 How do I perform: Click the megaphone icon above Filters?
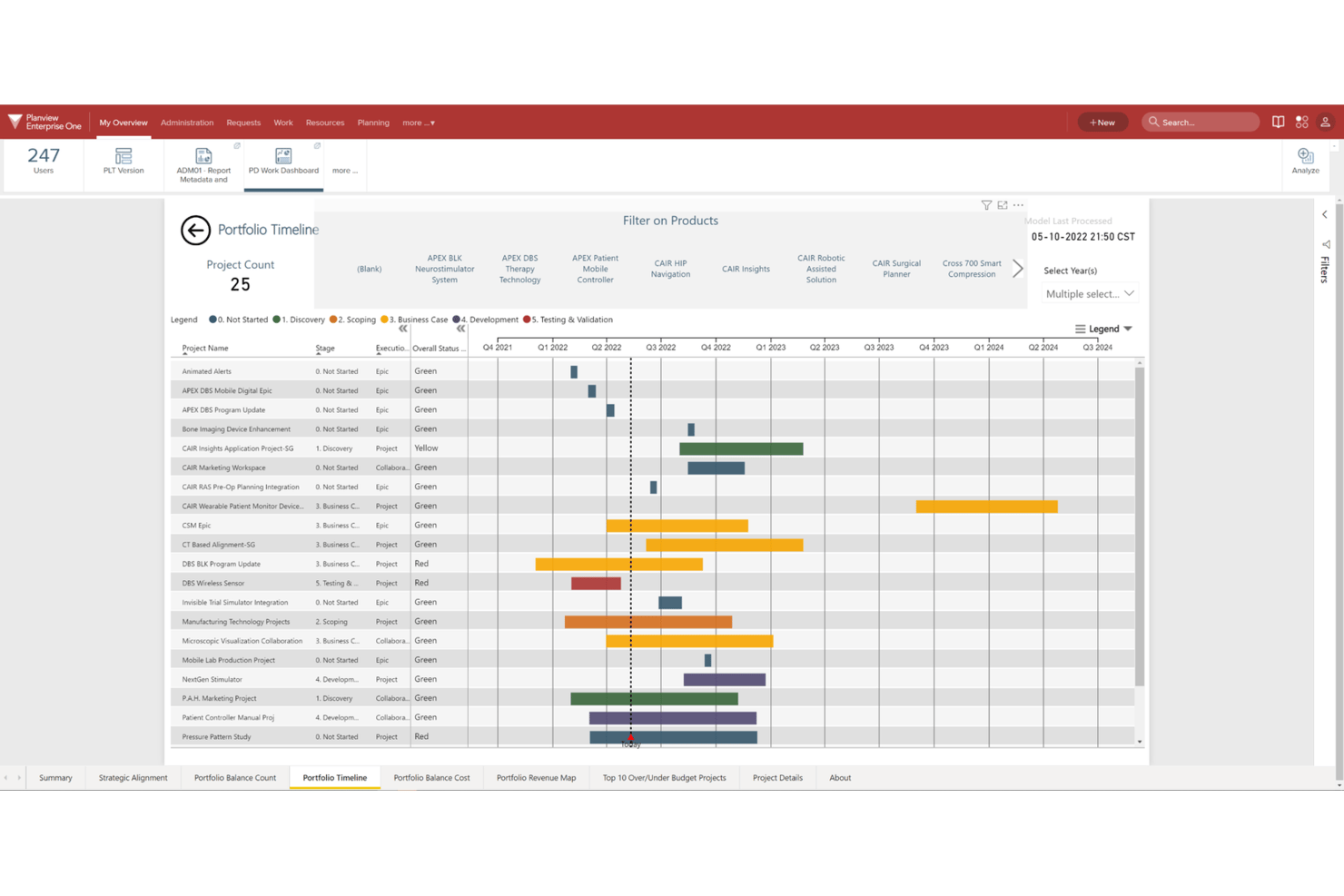[x=1326, y=244]
